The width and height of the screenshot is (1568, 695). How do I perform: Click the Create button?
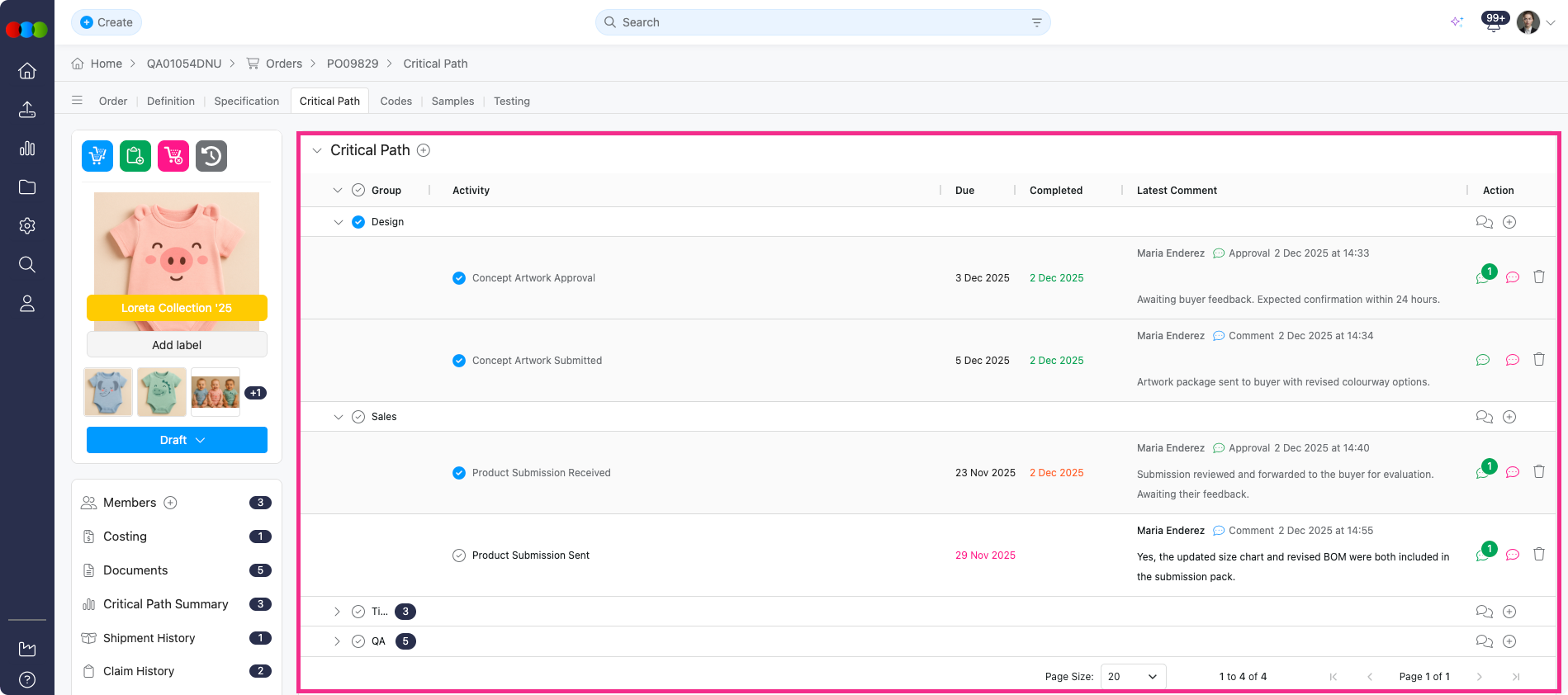tap(107, 22)
